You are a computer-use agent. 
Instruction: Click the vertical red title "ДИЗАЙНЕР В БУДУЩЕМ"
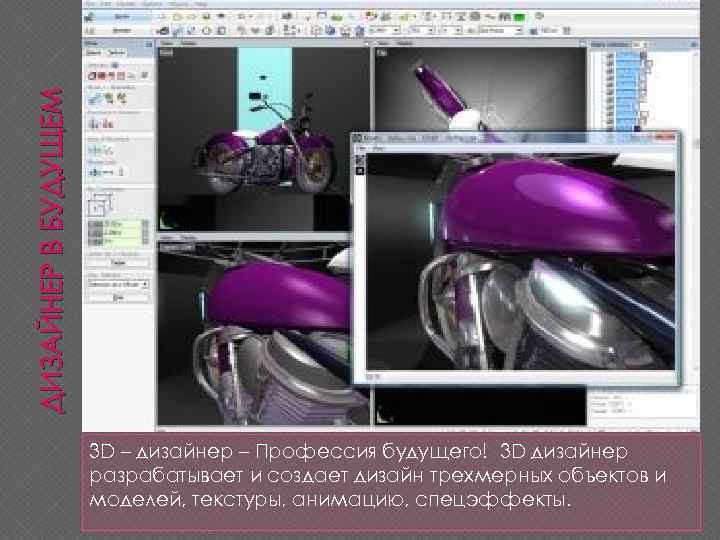(51, 251)
